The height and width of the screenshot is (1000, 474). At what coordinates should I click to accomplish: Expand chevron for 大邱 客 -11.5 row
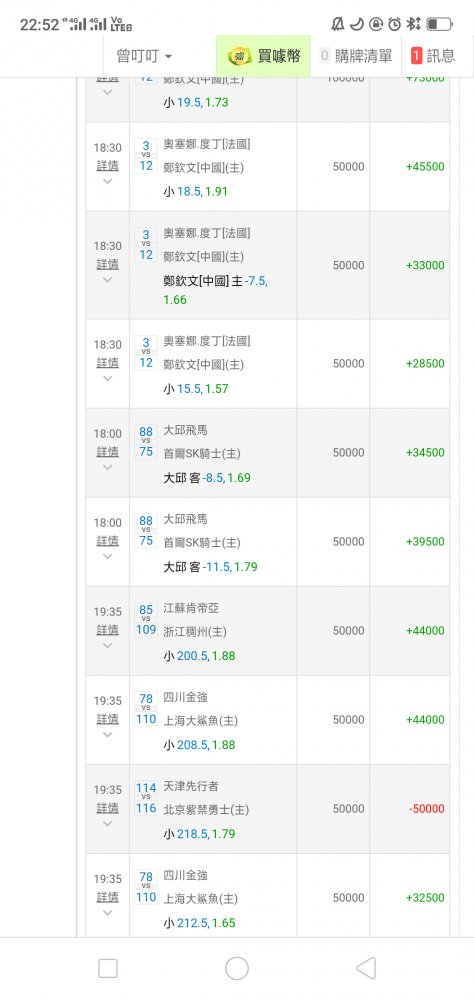coord(107,556)
